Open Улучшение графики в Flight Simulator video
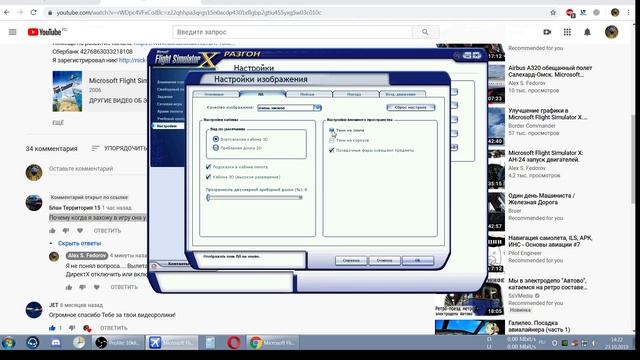Viewport: 640px width, 360px height. [x=548, y=114]
